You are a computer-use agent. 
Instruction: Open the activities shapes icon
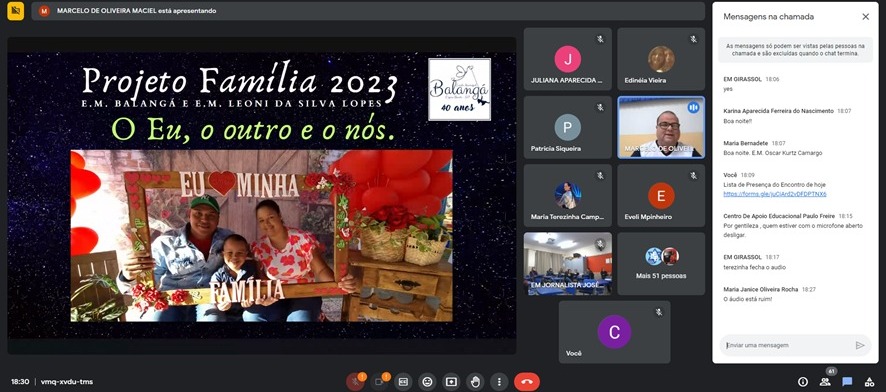(870, 382)
